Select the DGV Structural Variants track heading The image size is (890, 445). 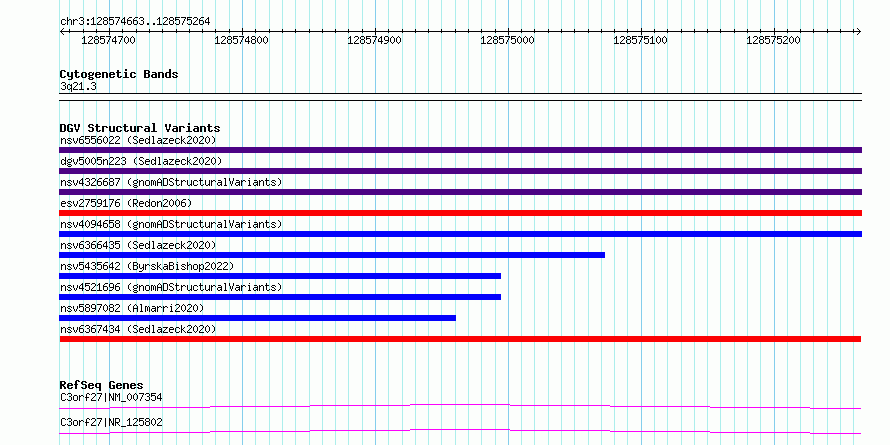coord(140,128)
